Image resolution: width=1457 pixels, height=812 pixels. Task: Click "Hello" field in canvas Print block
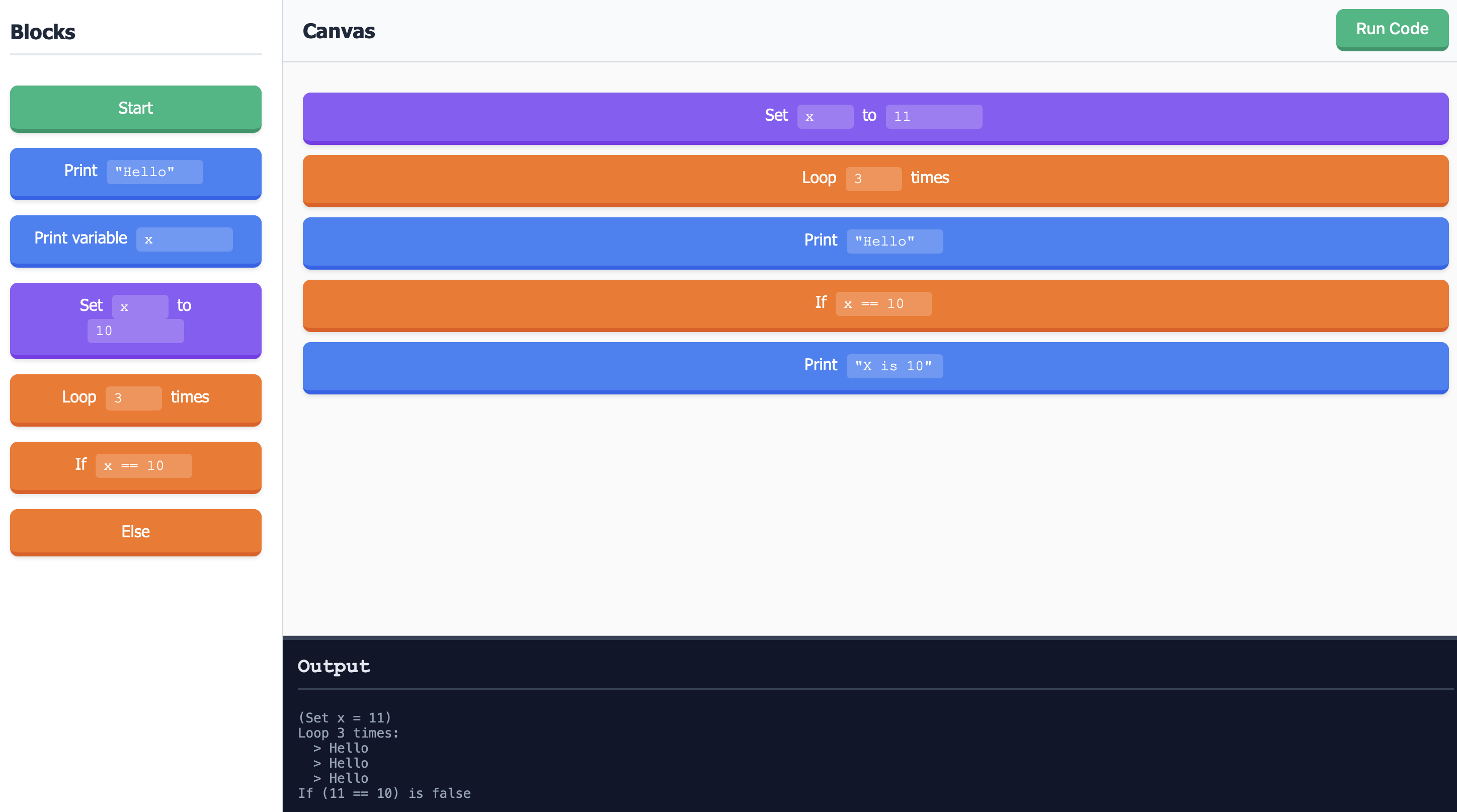pyautogui.click(x=894, y=241)
